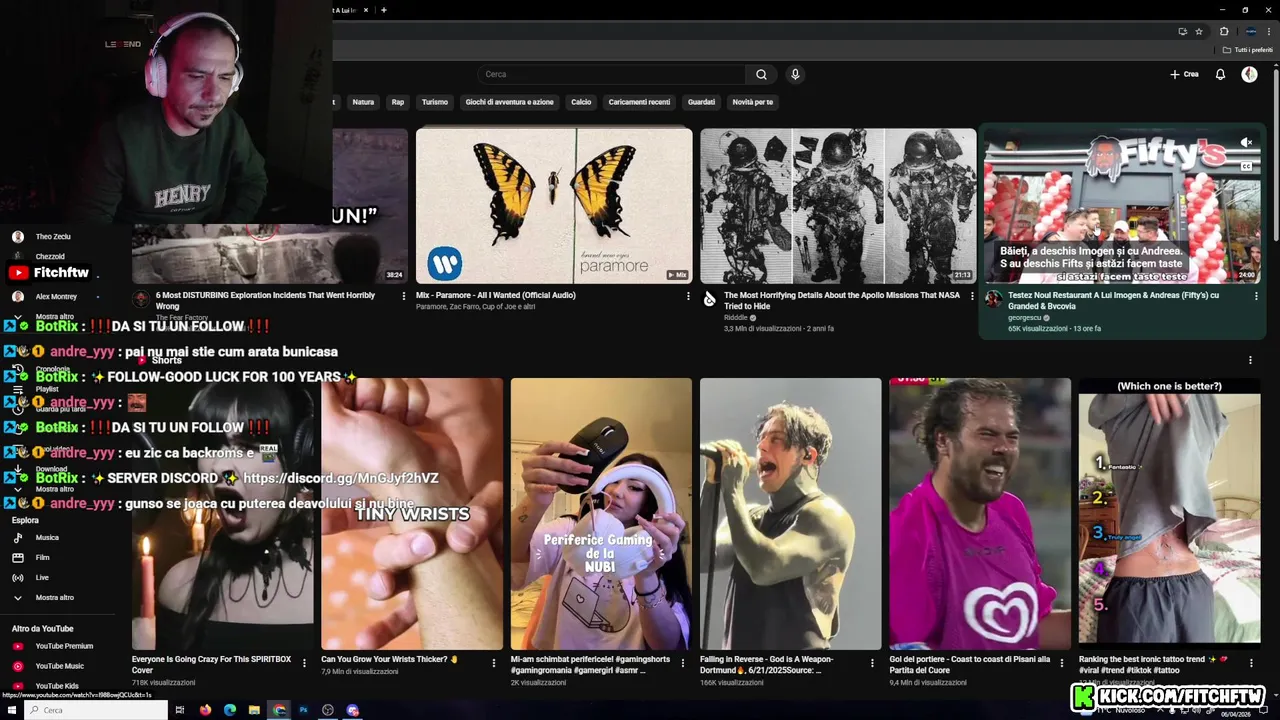1280x720 pixels.
Task: Open YouTube Kids sidebar link
Action: coord(60,686)
